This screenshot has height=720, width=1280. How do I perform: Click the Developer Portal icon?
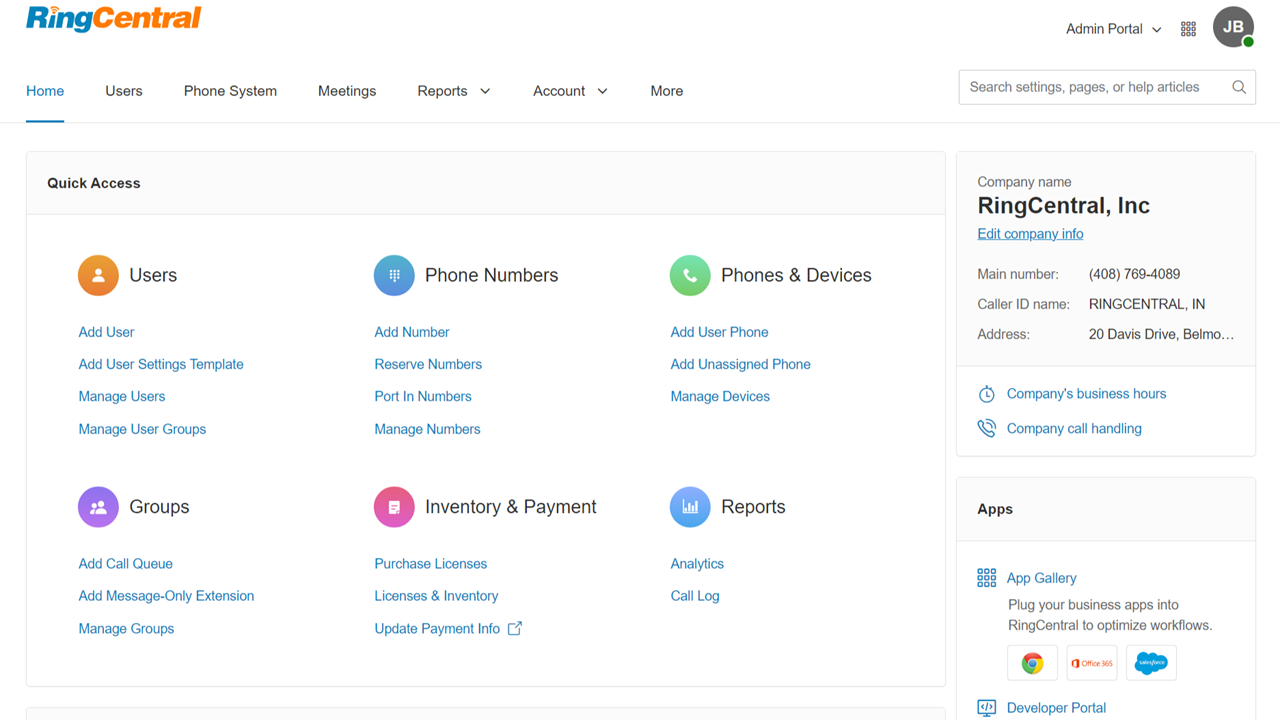tap(986, 708)
